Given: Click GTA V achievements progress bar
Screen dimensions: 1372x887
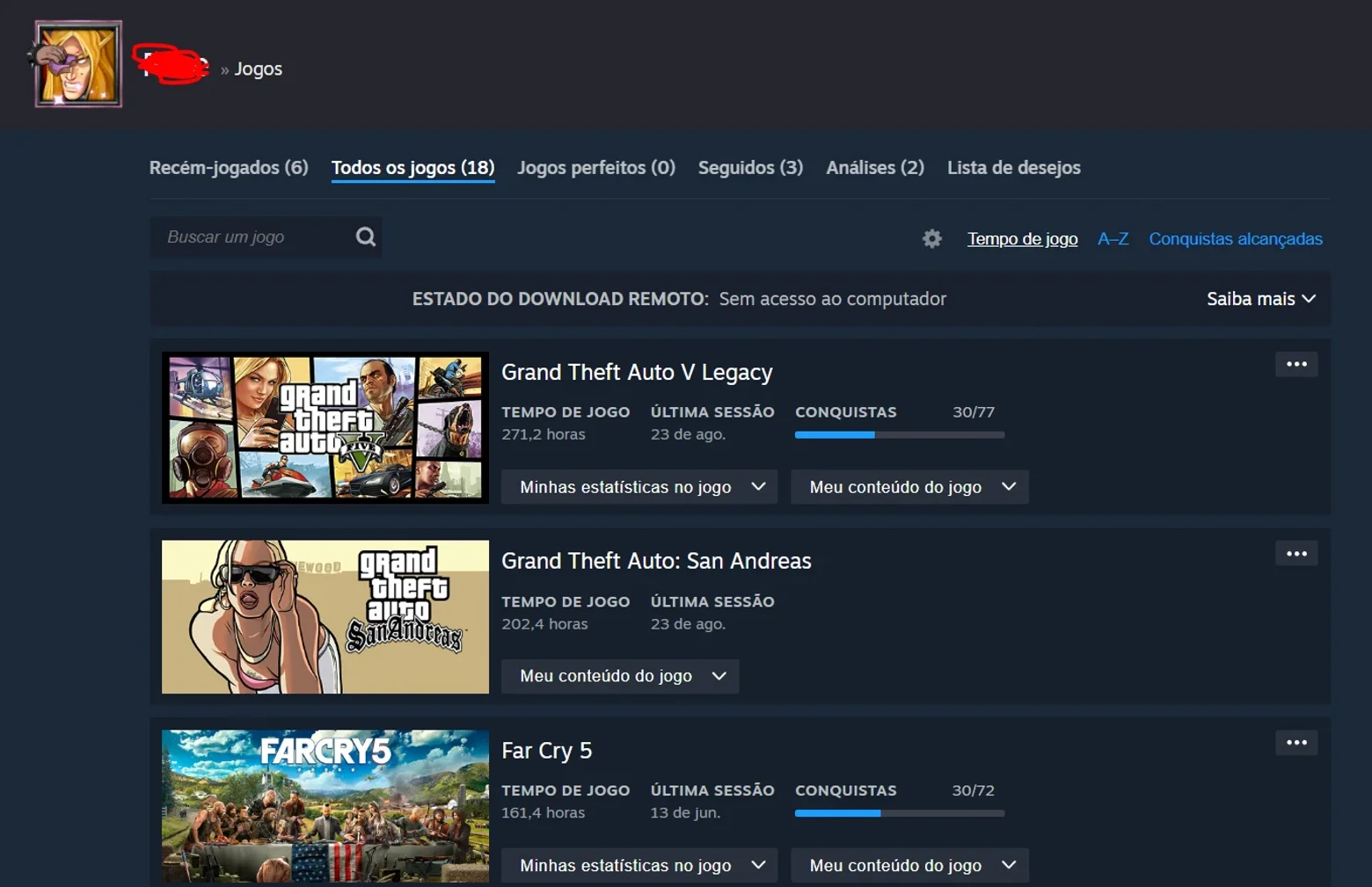Looking at the screenshot, I should pos(900,435).
